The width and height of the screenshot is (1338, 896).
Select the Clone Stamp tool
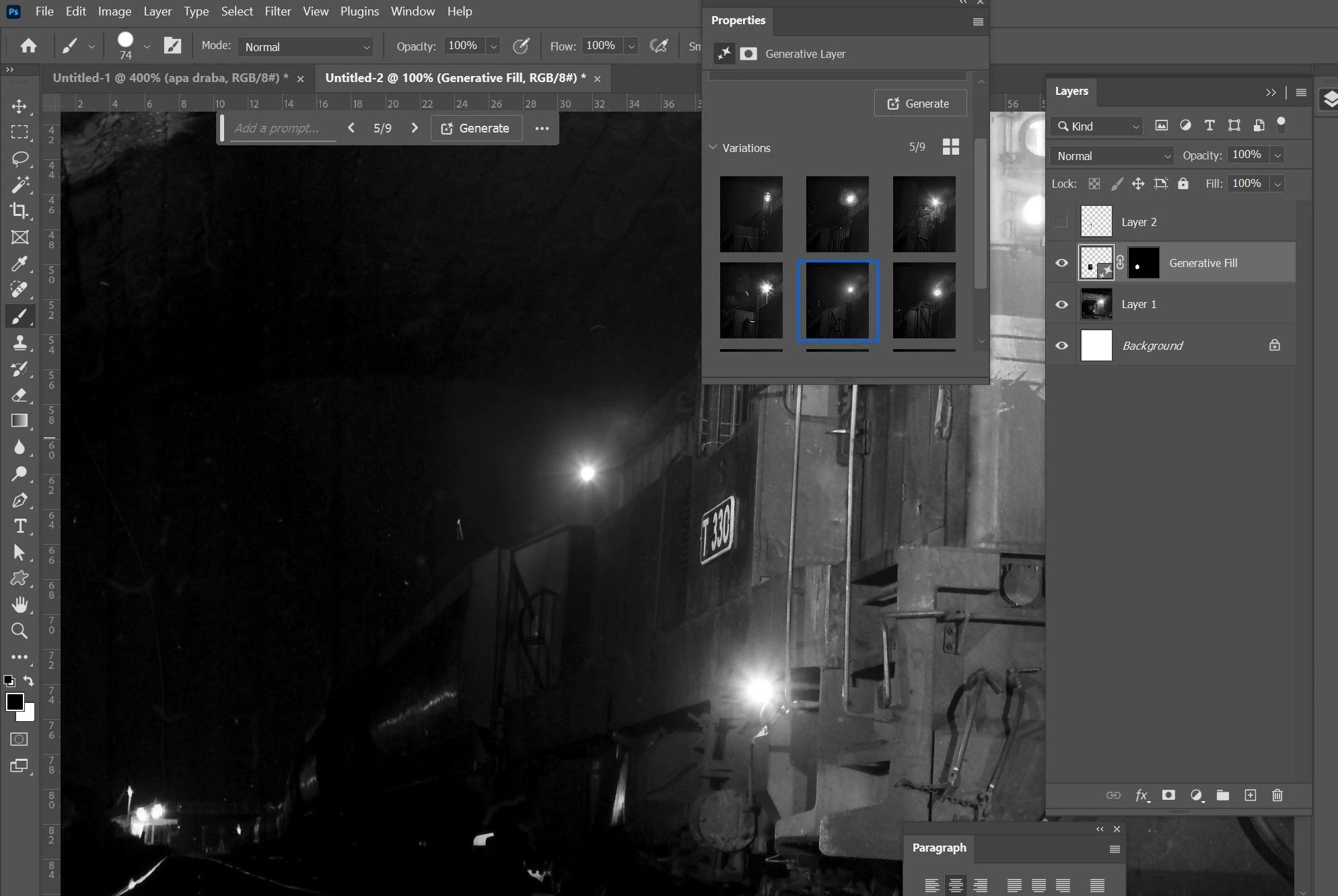tap(20, 342)
